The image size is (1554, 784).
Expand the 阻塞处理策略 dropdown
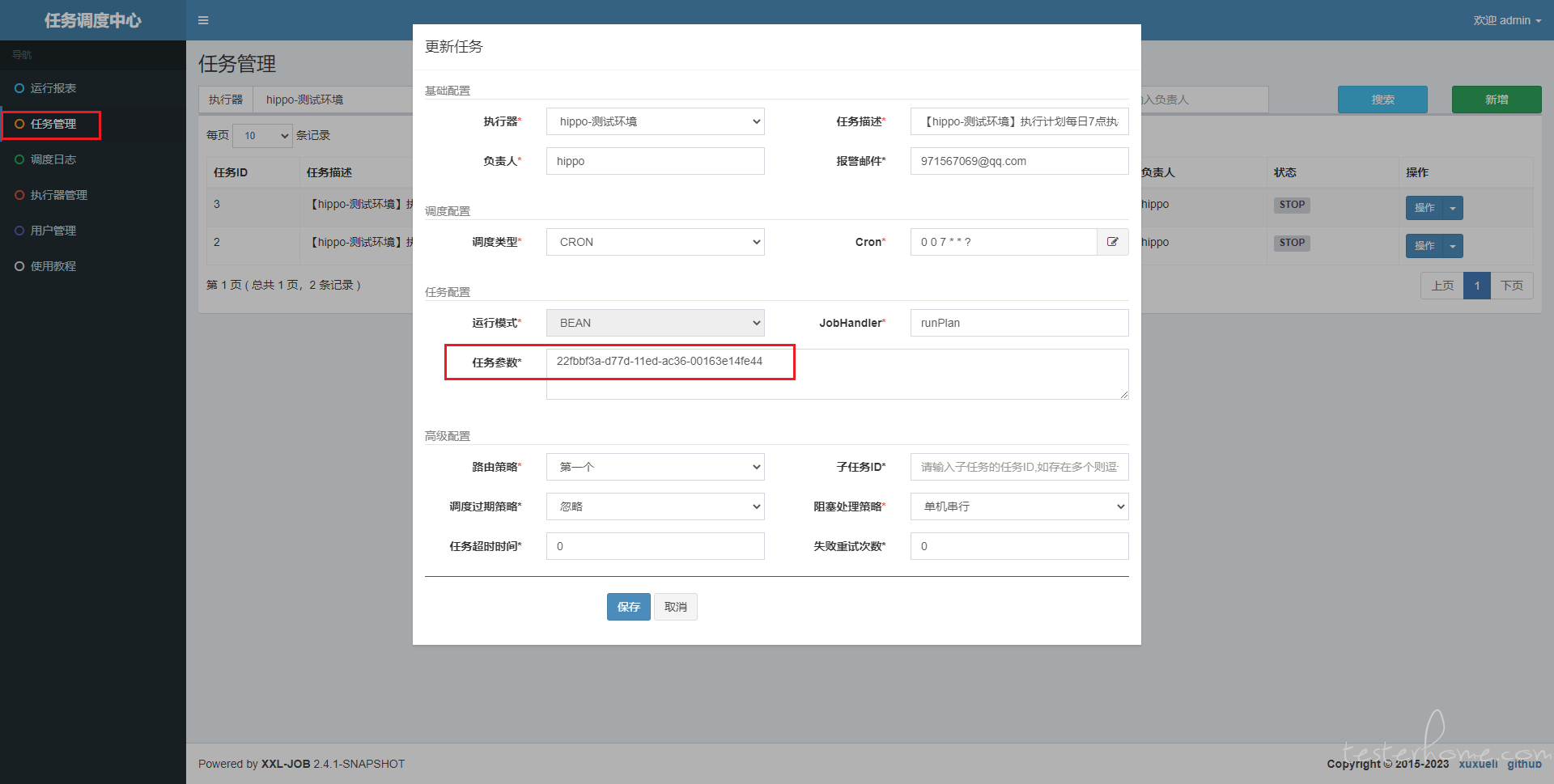pos(1020,506)
